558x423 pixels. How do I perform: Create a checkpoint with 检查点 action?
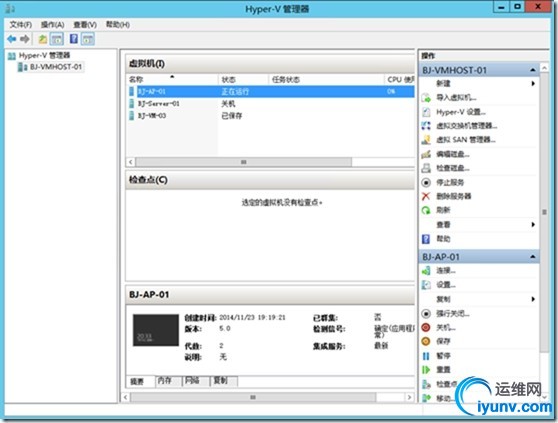(446, 384)
